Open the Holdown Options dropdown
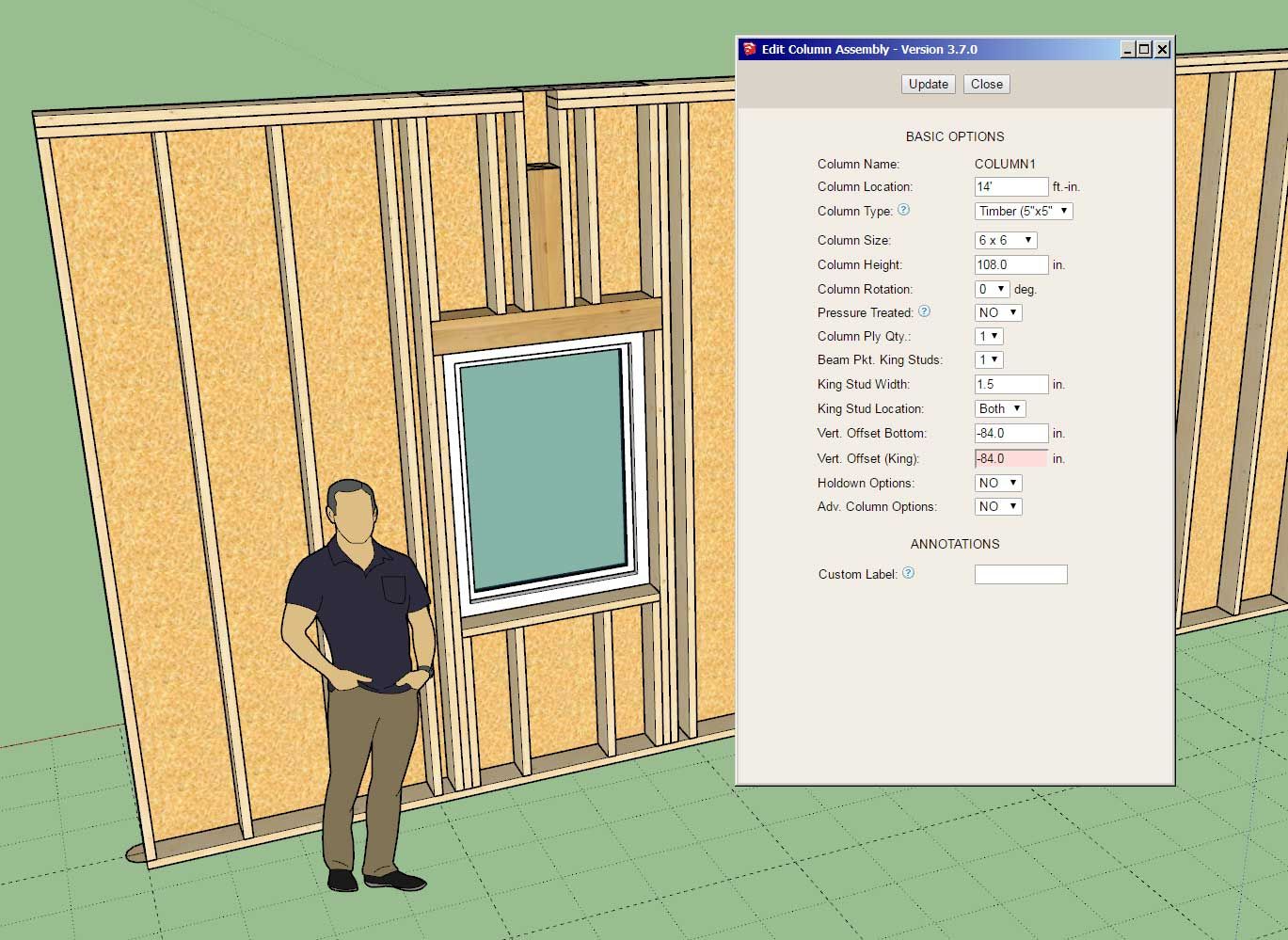This screenshot has width=1288, height=940. click(998, 483)
